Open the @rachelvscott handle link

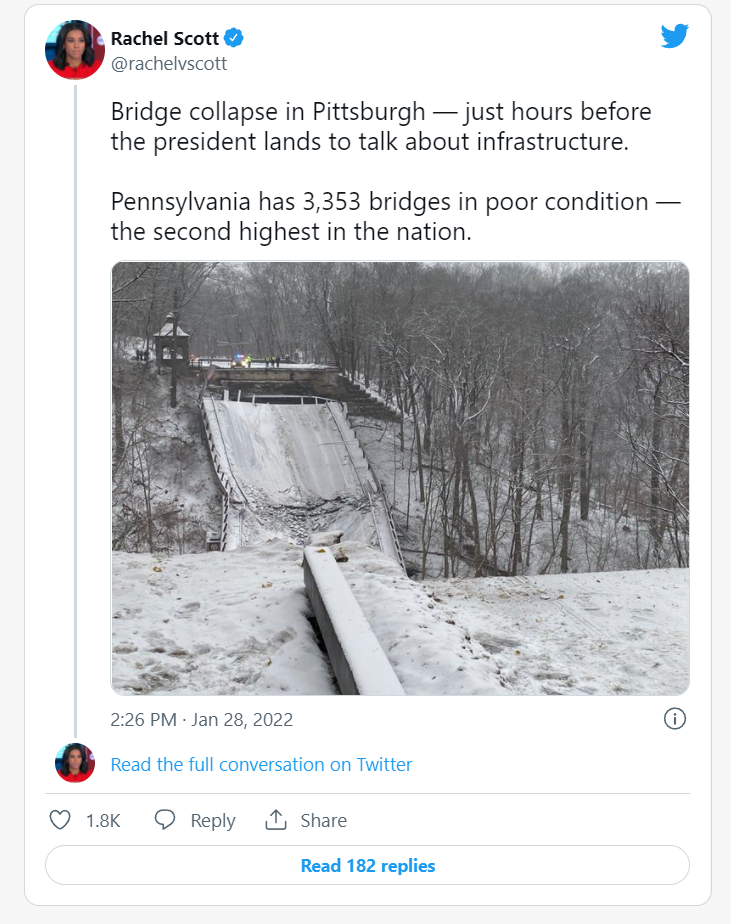pos(169,64)
